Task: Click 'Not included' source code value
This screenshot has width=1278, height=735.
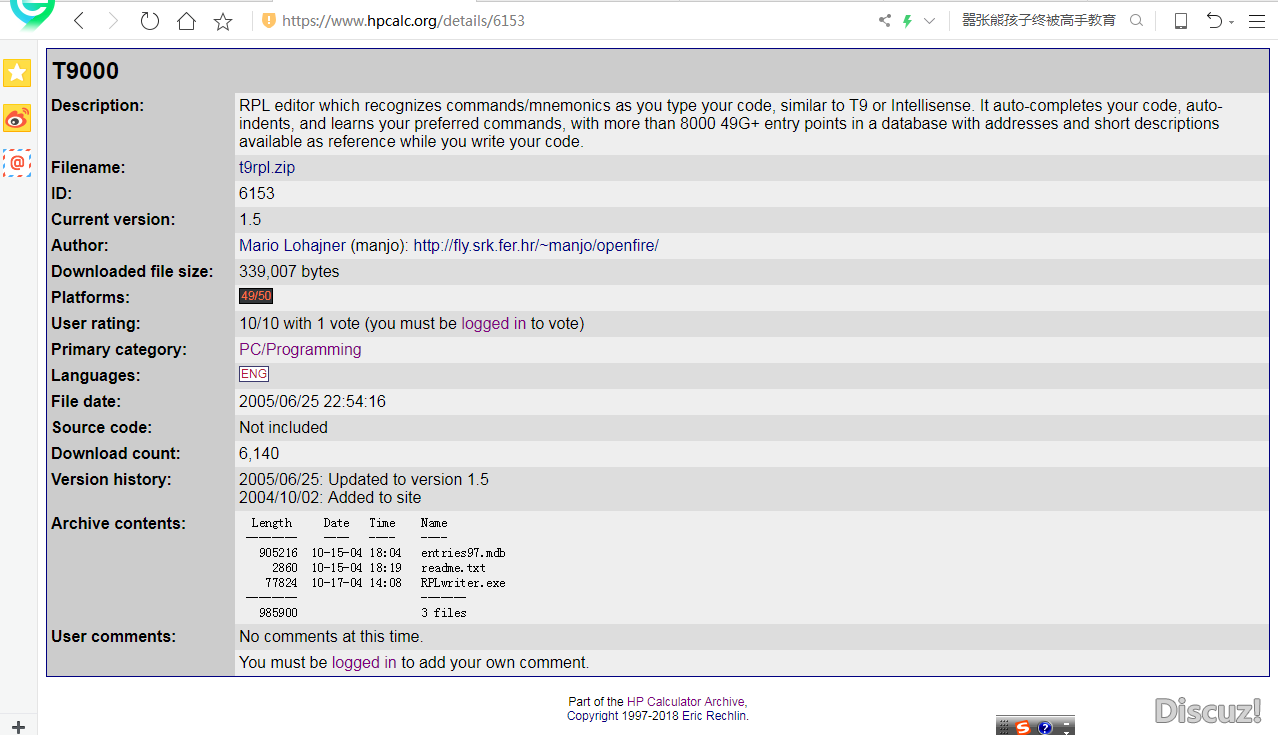Action: [283, 428]
